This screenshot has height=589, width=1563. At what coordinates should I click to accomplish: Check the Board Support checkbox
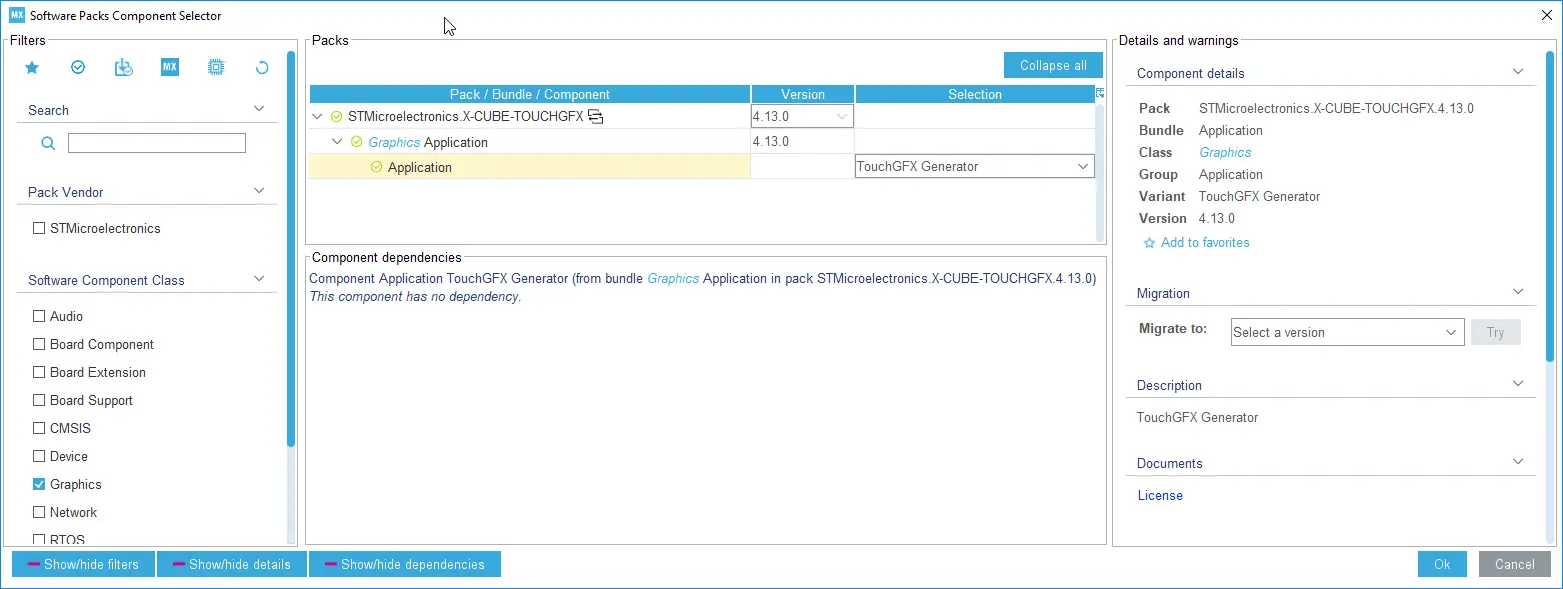pos(39,400)
